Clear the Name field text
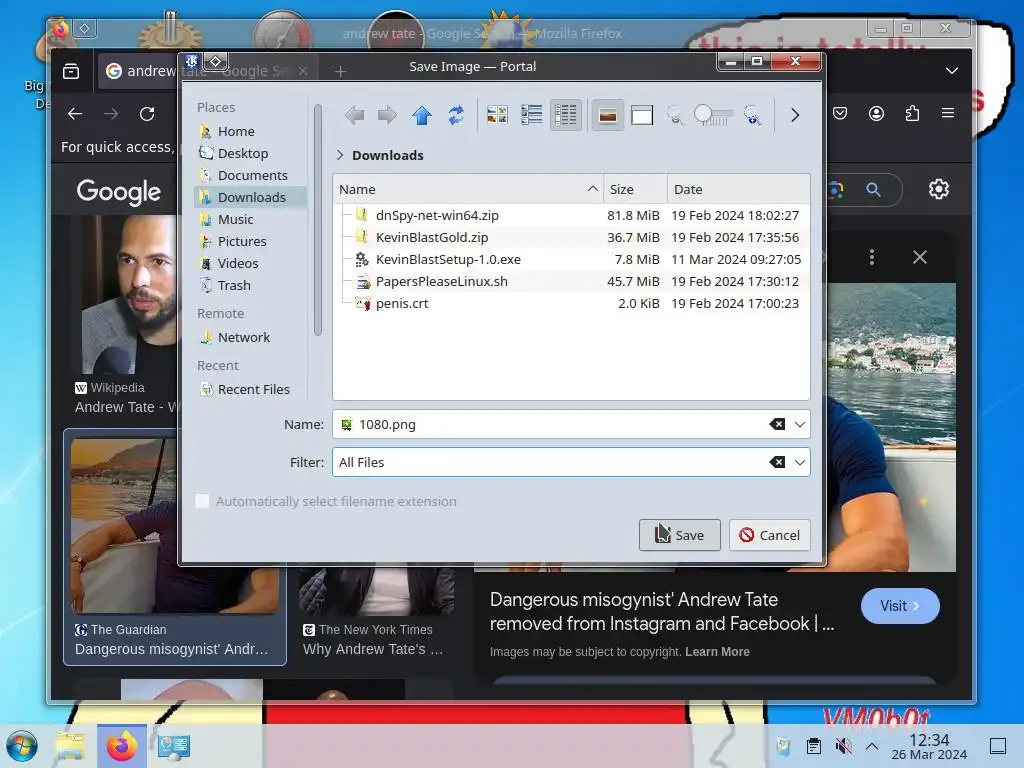Screen dimensions: 1024x768 point(777,424)
